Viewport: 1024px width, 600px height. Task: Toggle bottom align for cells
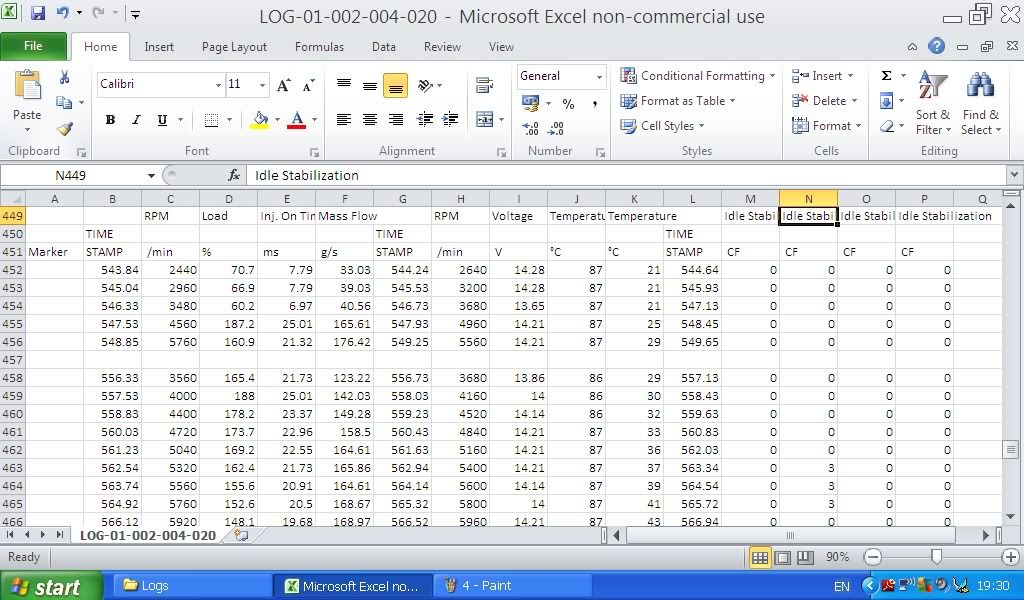tap(395, 87)
